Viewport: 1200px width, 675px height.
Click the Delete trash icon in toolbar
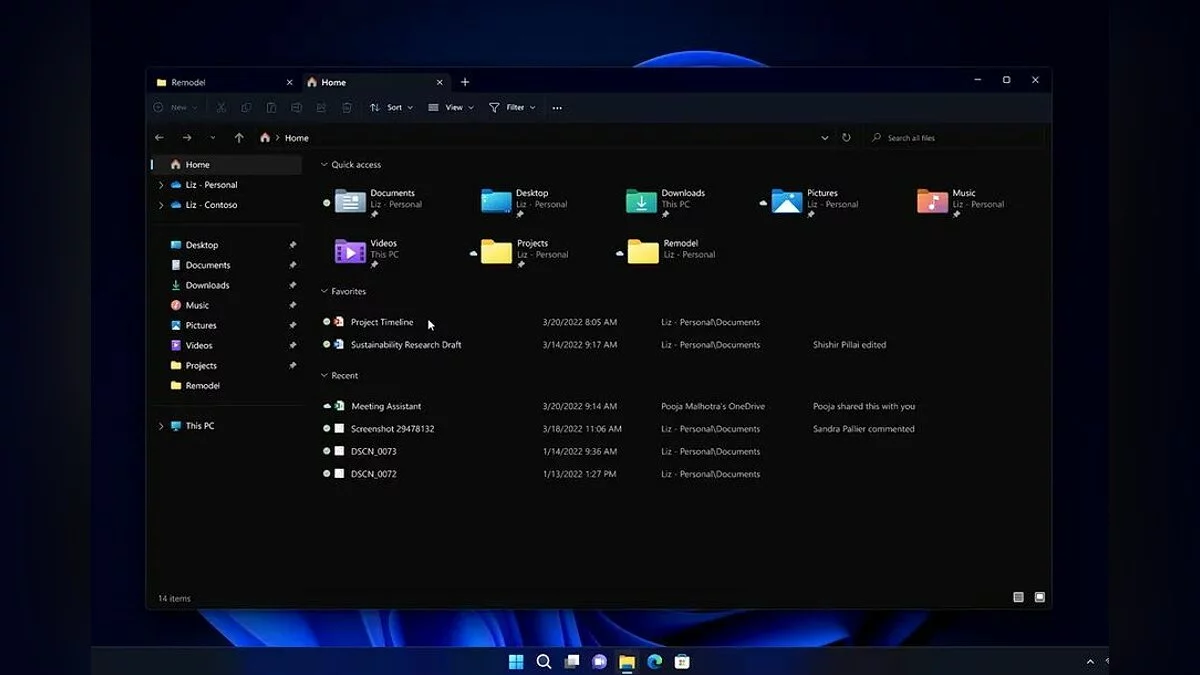[x=347, y=108]
